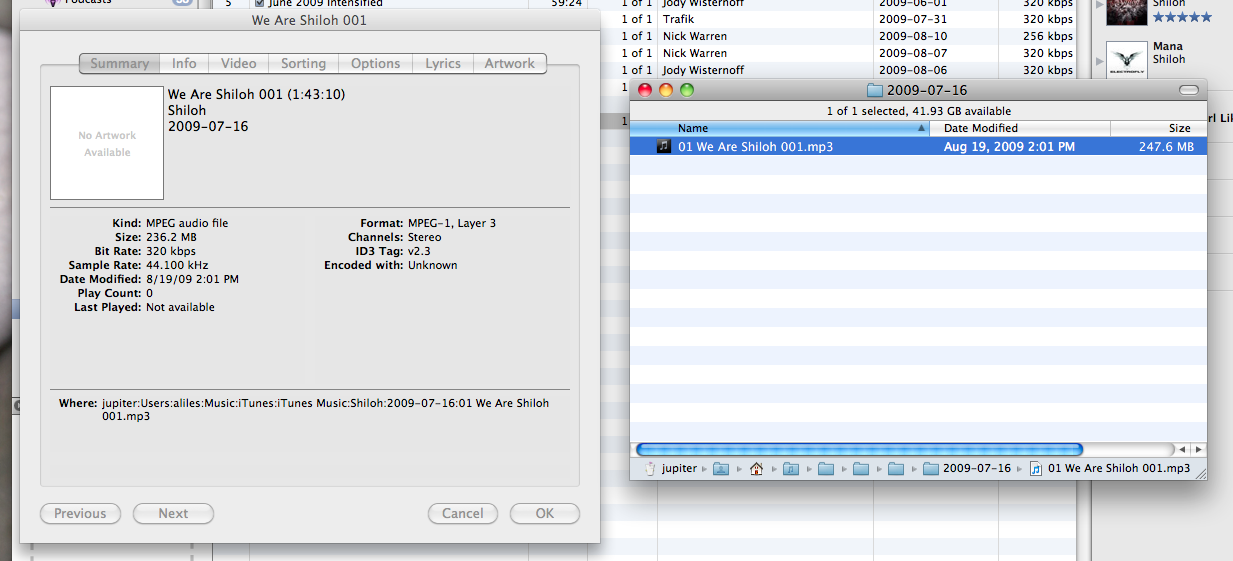Open the Artwork tab
Screen dimensions: 1233x561
pos(510,63)
